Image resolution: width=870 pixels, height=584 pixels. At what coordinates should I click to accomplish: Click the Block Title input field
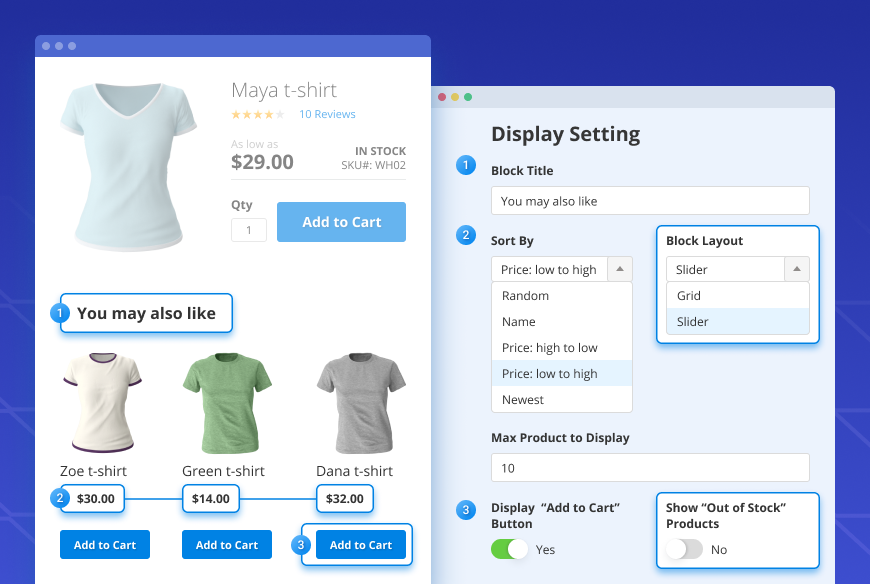tap(649, 200)
